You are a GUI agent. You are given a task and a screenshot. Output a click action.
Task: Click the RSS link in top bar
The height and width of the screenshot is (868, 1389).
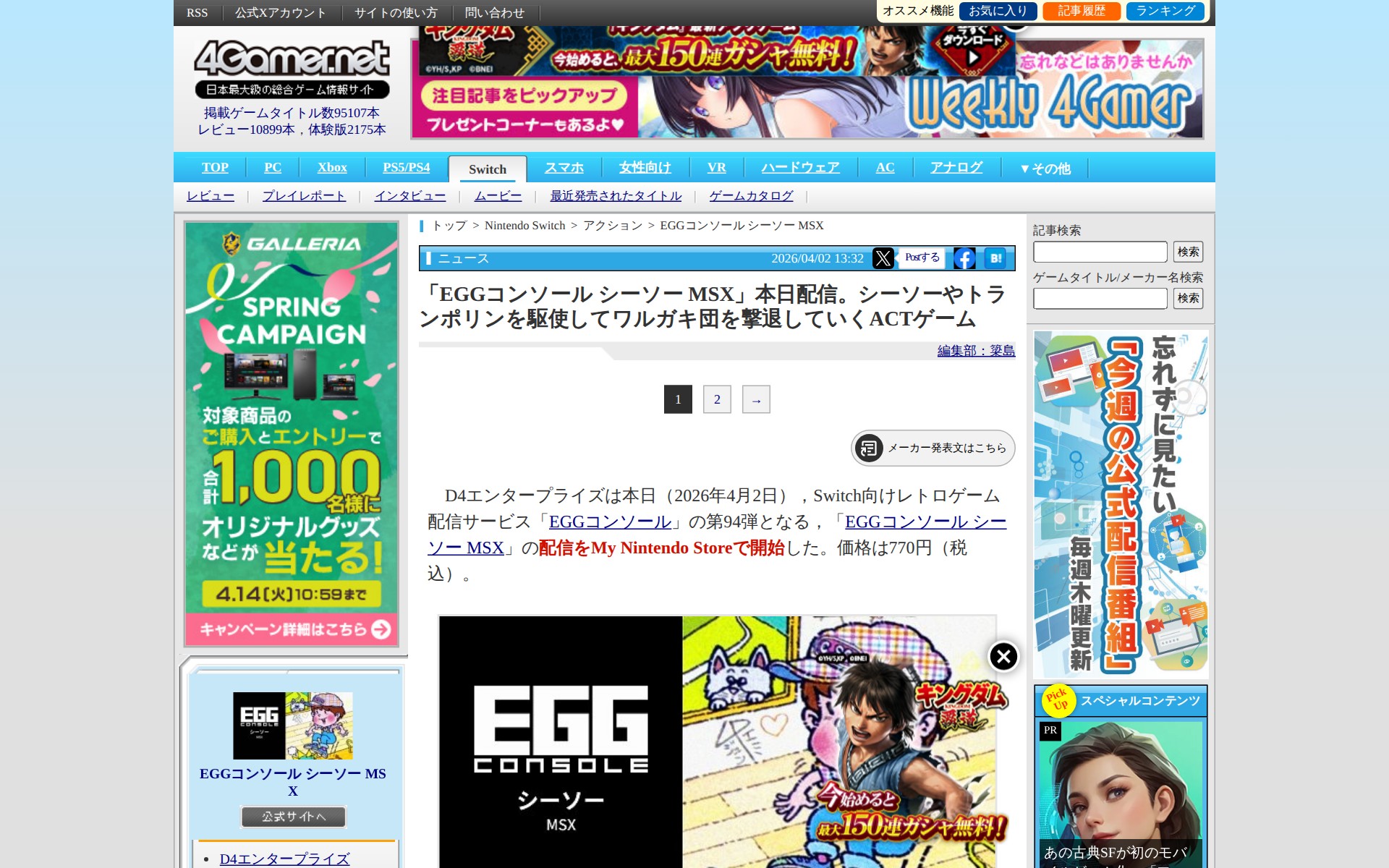(x=197, y=13)
